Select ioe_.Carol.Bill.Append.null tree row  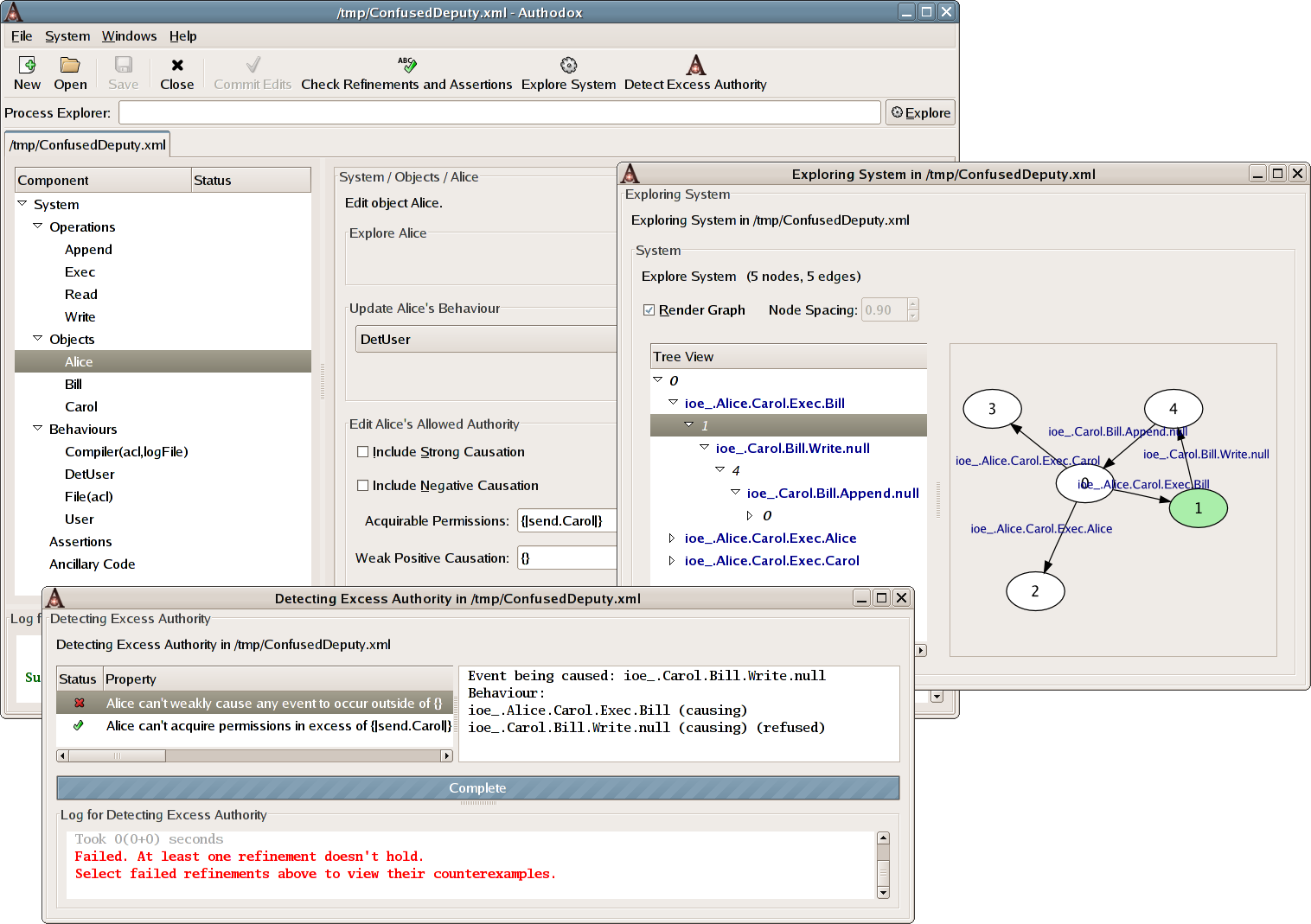tap(833, 493)
